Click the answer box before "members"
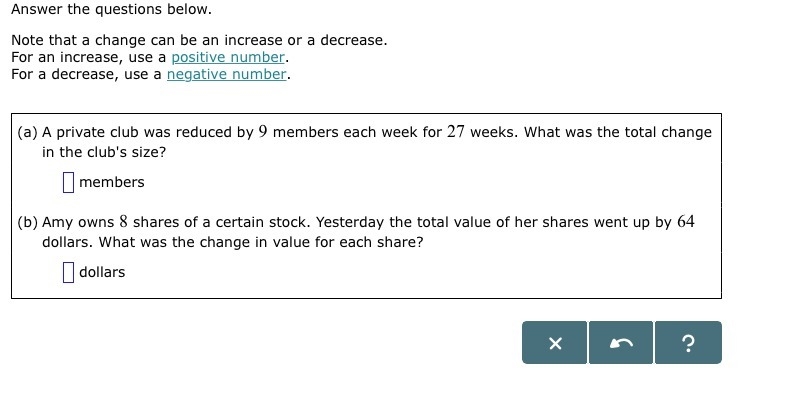 point(68,182)
